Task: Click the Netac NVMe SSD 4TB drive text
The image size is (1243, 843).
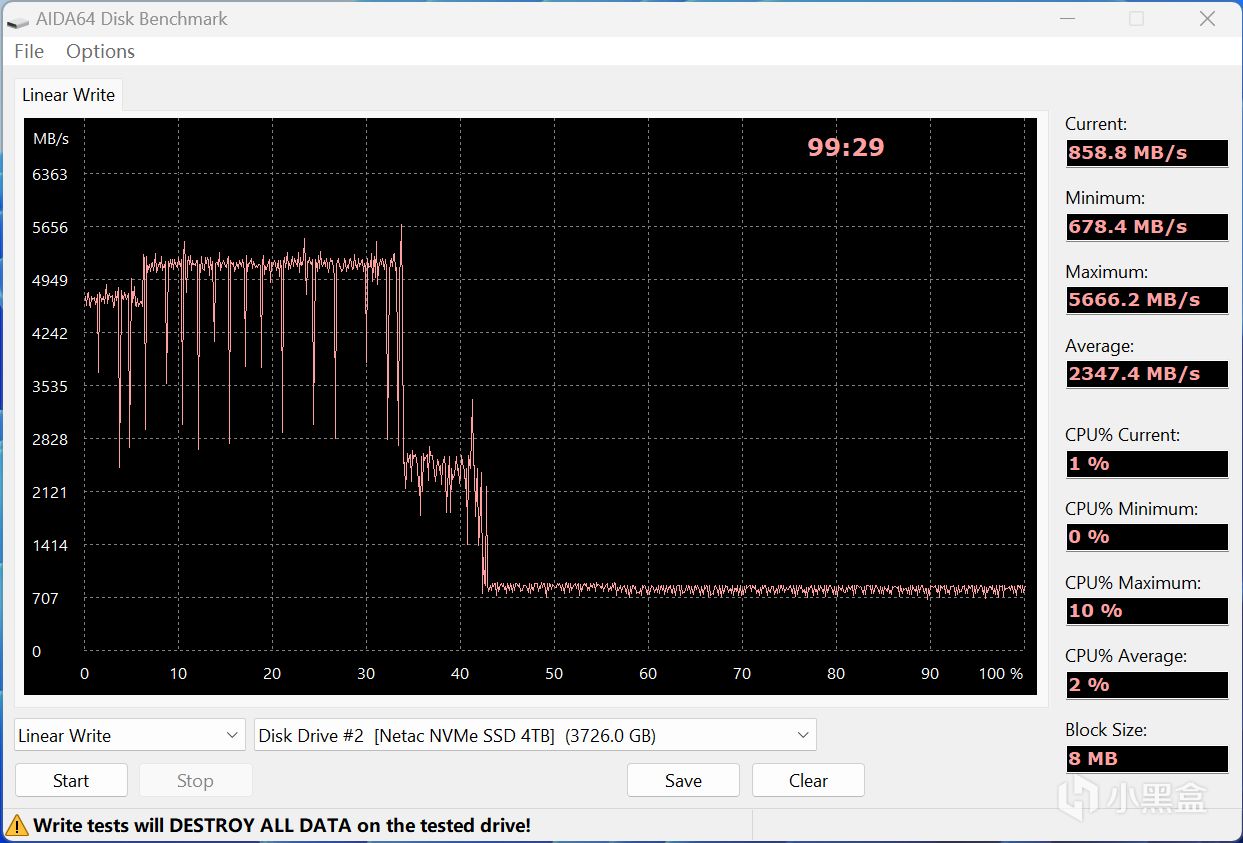Action: pos(464,736)
